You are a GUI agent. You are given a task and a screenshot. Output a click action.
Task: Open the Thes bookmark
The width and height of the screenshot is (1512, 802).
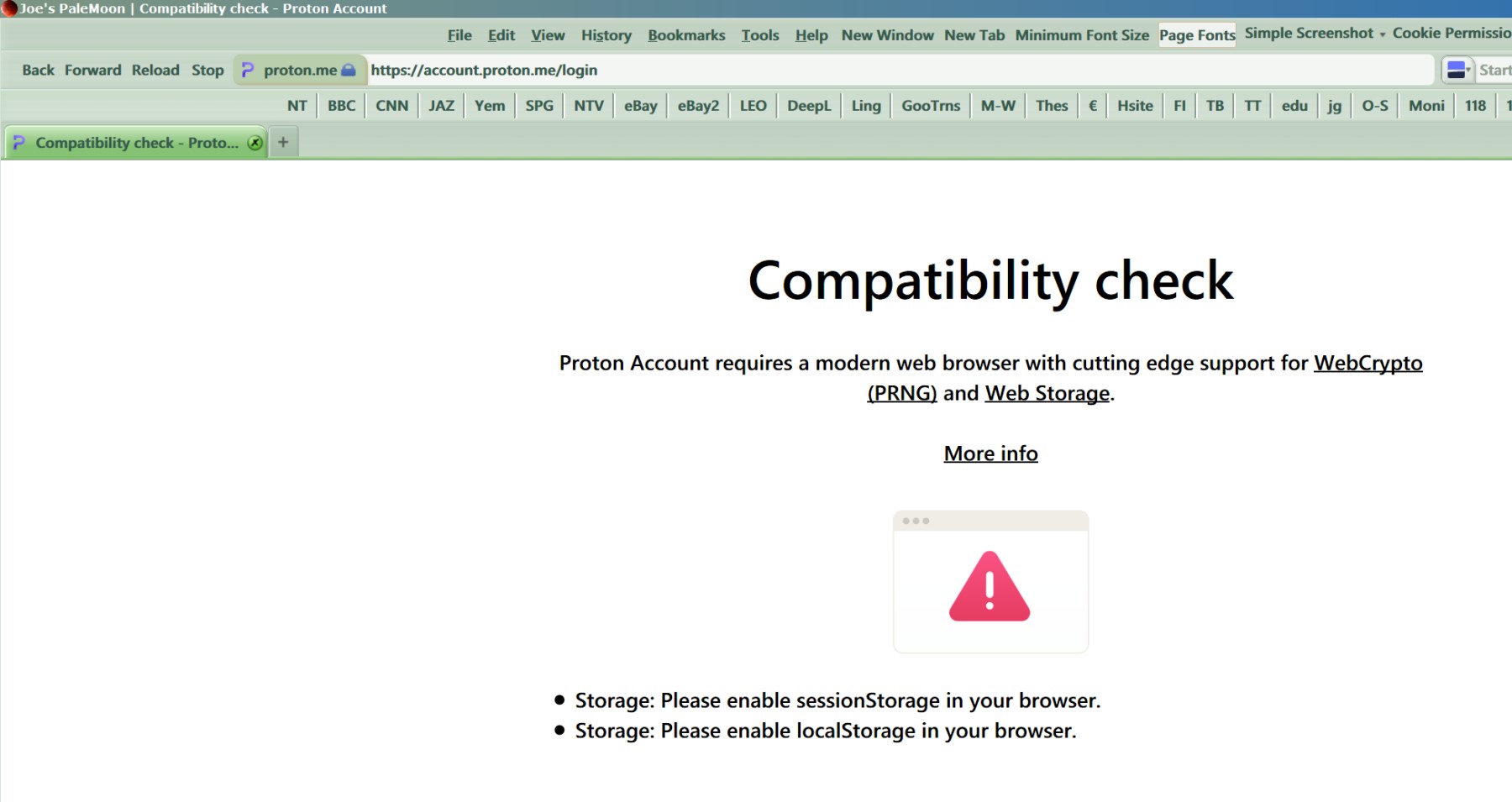(x=1052, y=106)
